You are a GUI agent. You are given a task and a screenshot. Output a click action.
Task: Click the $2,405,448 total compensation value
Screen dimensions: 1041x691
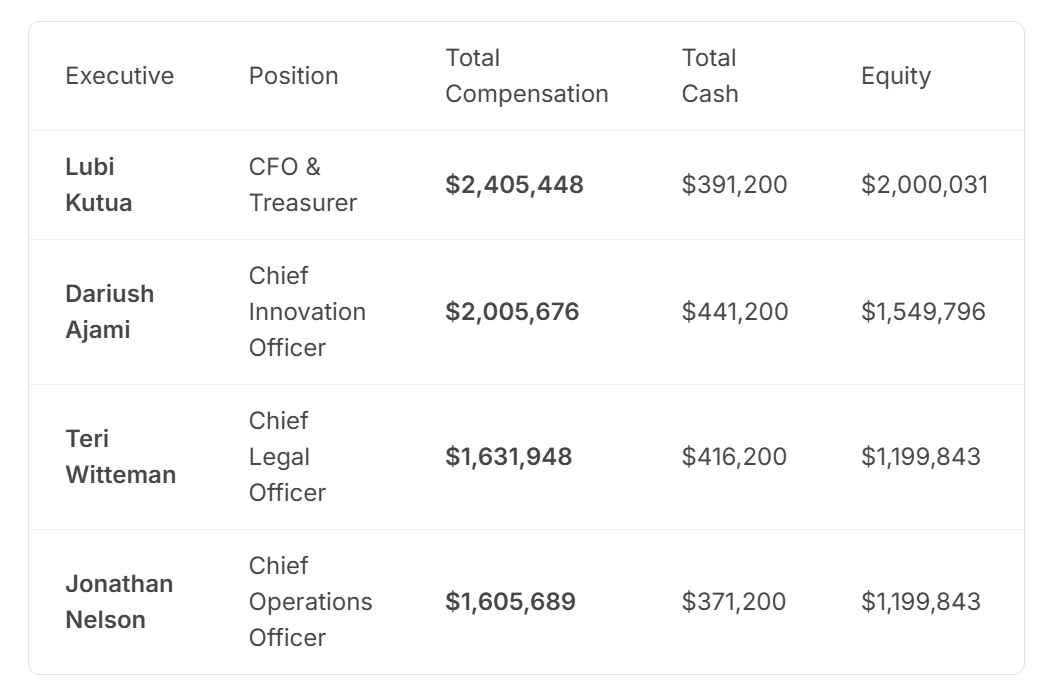coord(514,185)
